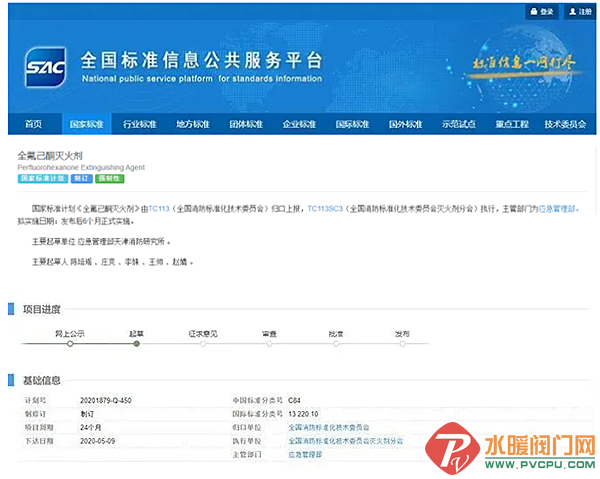Open the 全国消防标准化技术委员会 归口单位 link

[329, 427]
